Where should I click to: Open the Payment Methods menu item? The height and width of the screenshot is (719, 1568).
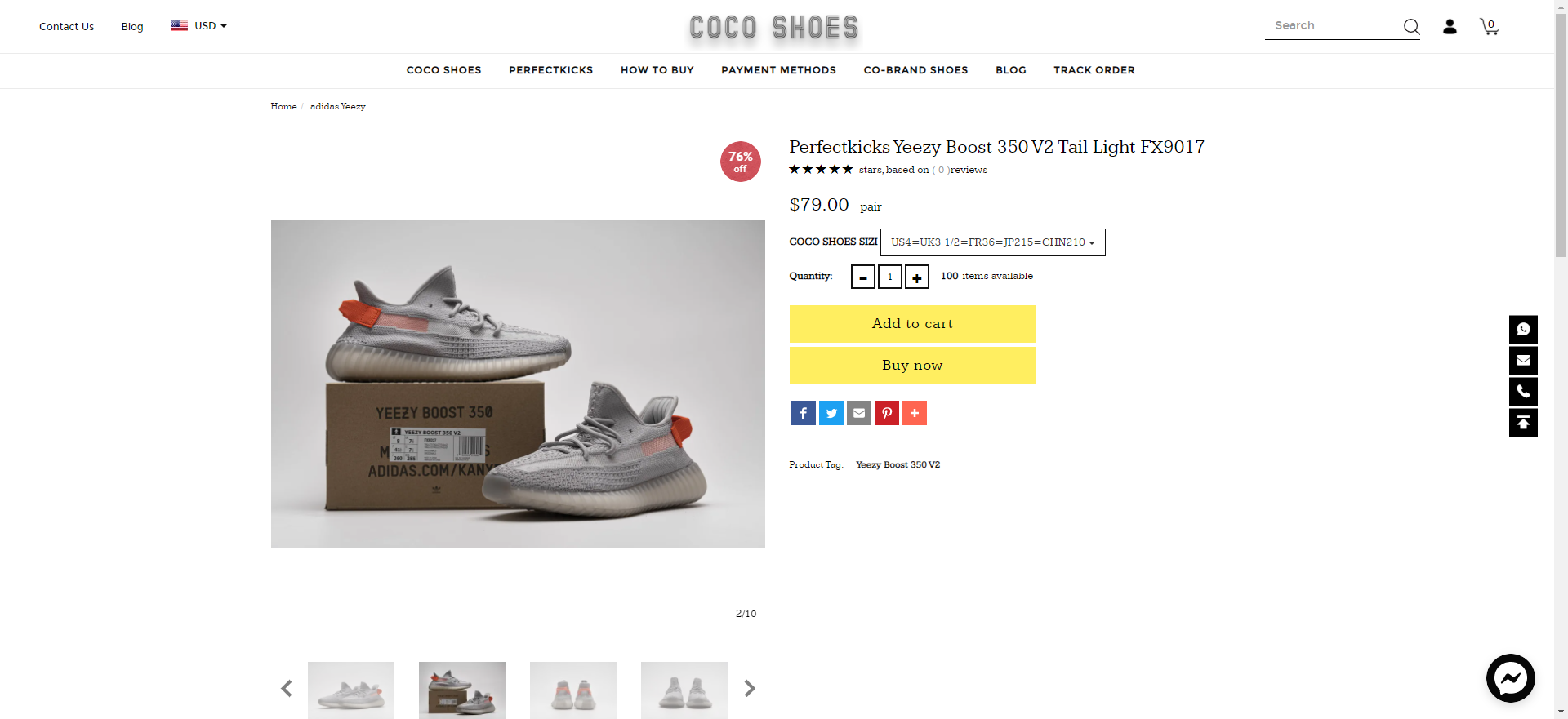pos(779,70)
